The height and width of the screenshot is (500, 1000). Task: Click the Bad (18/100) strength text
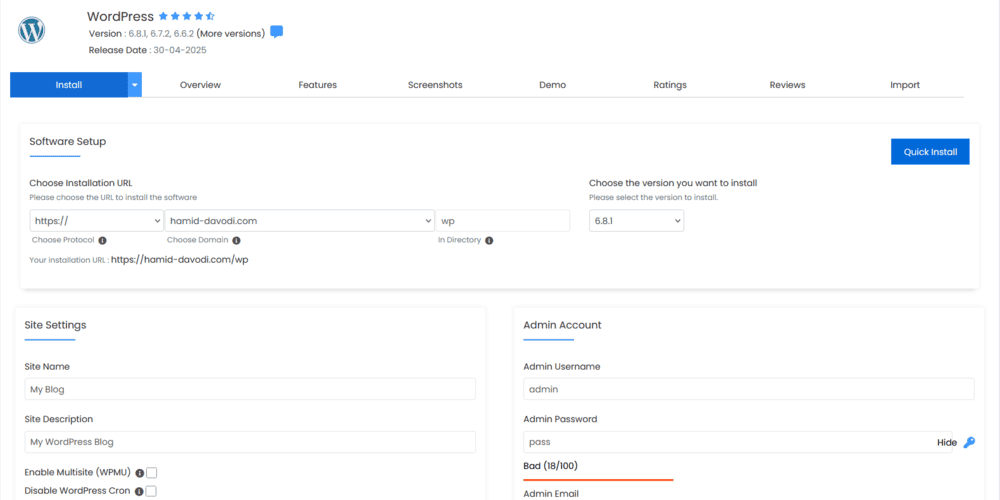550,466
